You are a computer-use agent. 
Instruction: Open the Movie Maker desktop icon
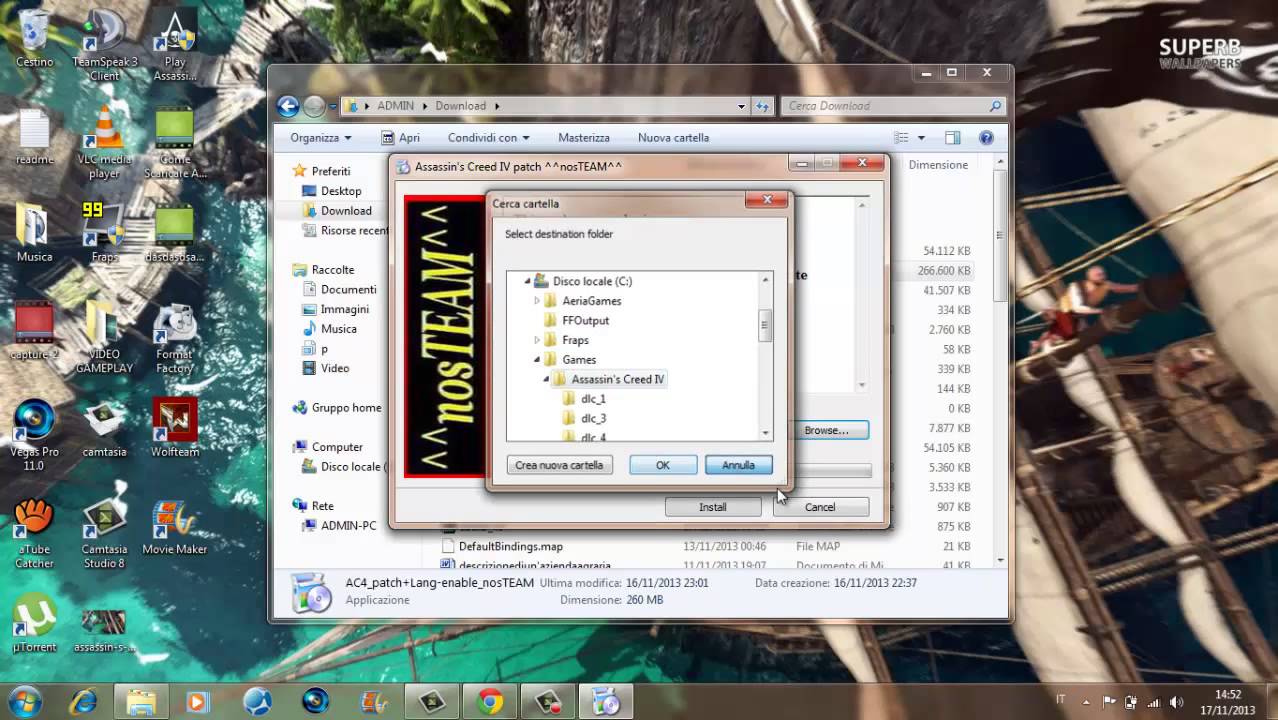pyautogui.click(x=174, y=527)
